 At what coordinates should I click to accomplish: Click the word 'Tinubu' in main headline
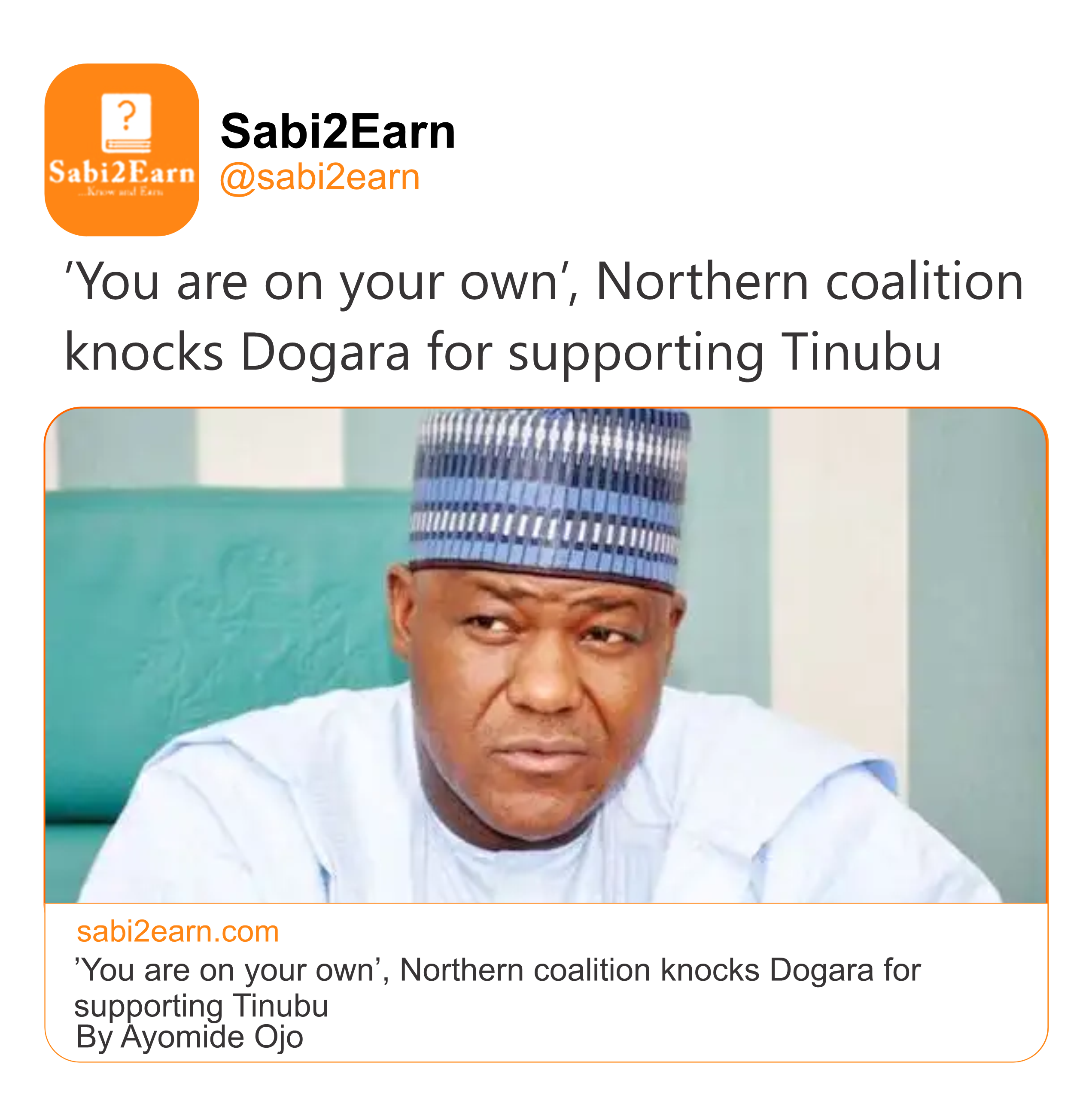(x=861, y=352)
